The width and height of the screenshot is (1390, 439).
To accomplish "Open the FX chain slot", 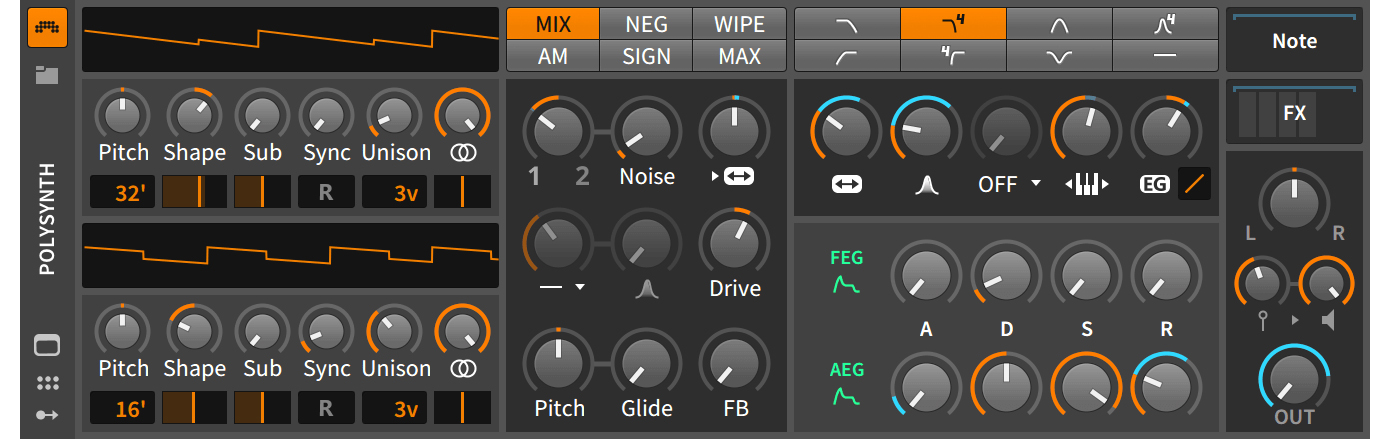I will 1294,113.
